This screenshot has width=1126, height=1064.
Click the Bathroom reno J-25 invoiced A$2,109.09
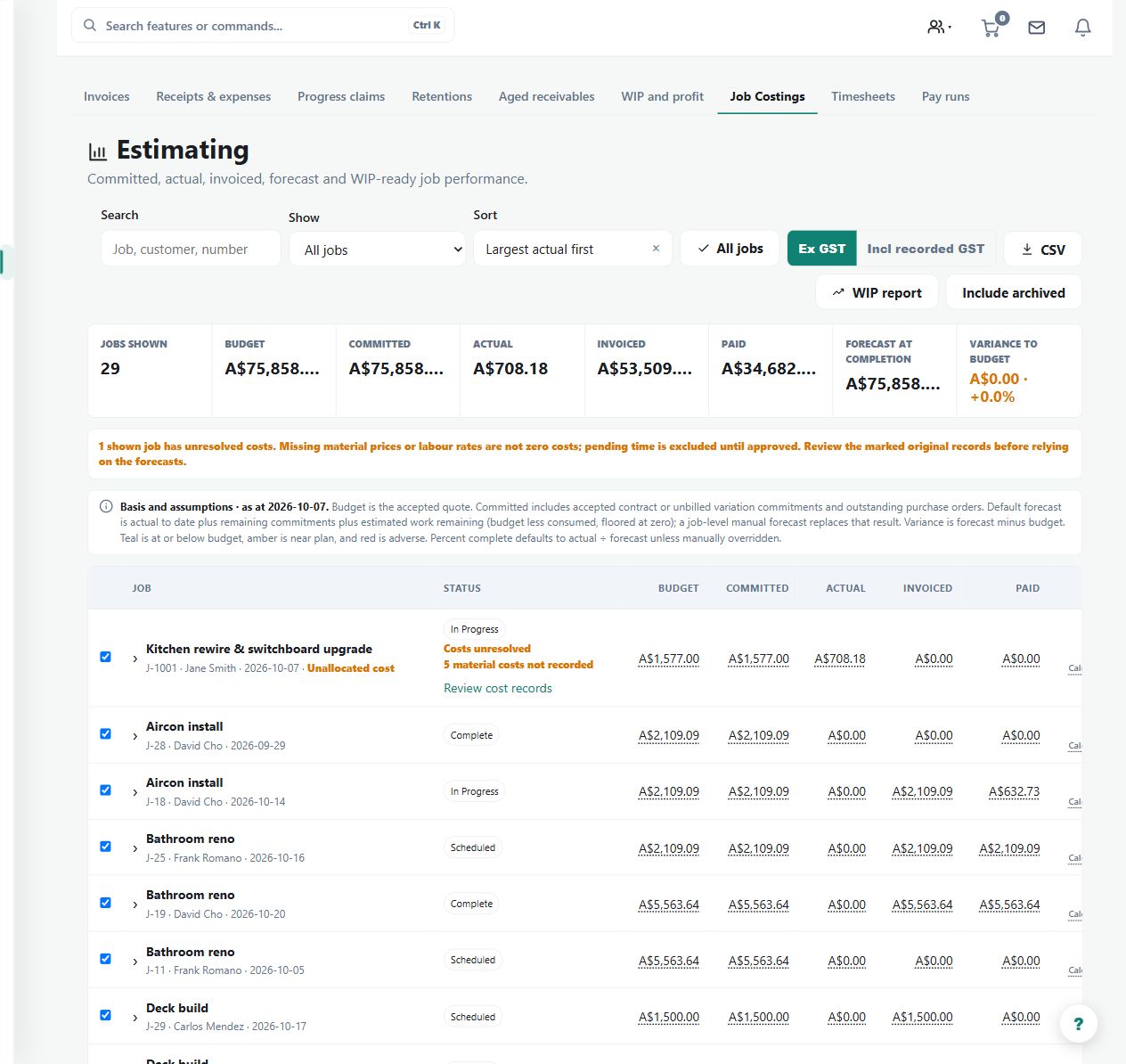pos(923,848)
